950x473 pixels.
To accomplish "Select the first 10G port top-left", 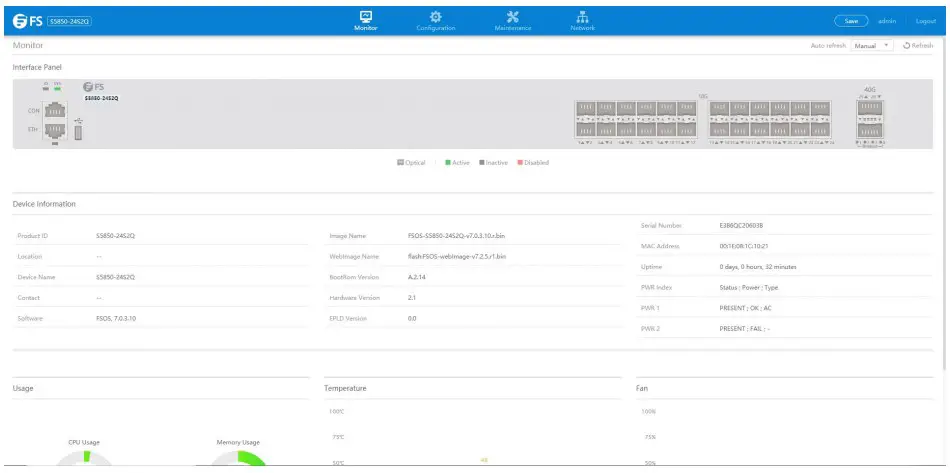I will pyautogui.click(x=584, y=107).
